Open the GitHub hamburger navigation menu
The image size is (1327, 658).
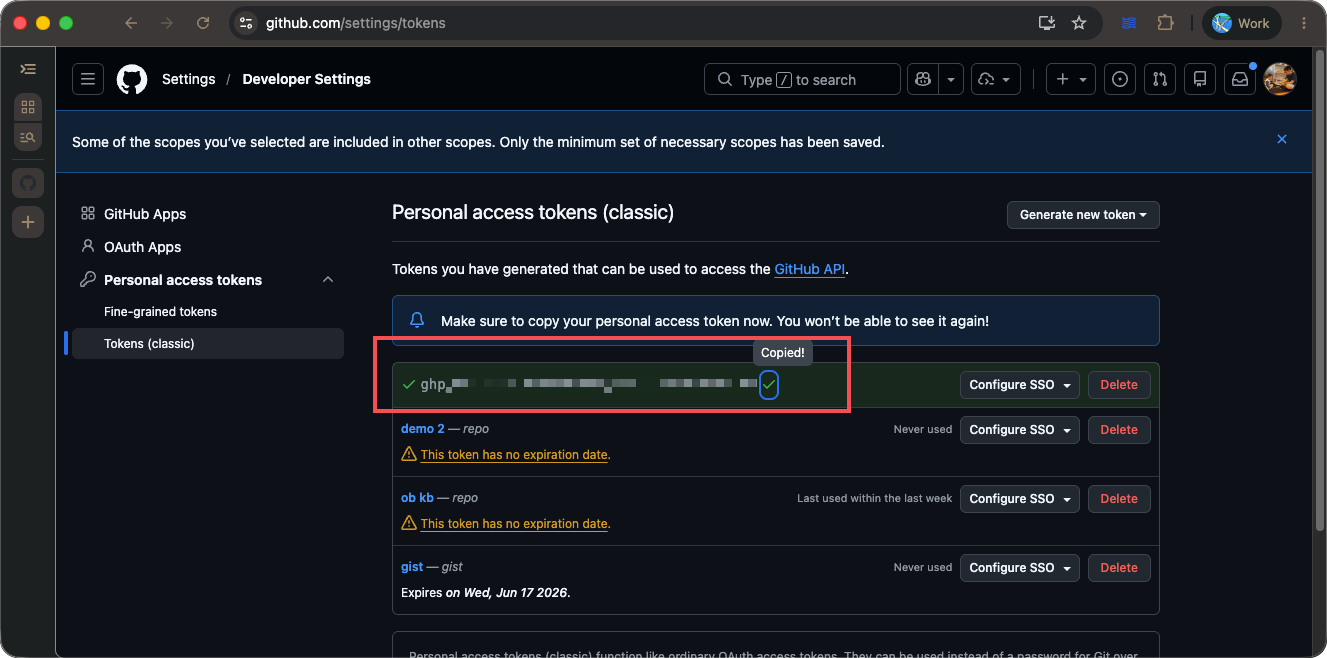[88, 79]
